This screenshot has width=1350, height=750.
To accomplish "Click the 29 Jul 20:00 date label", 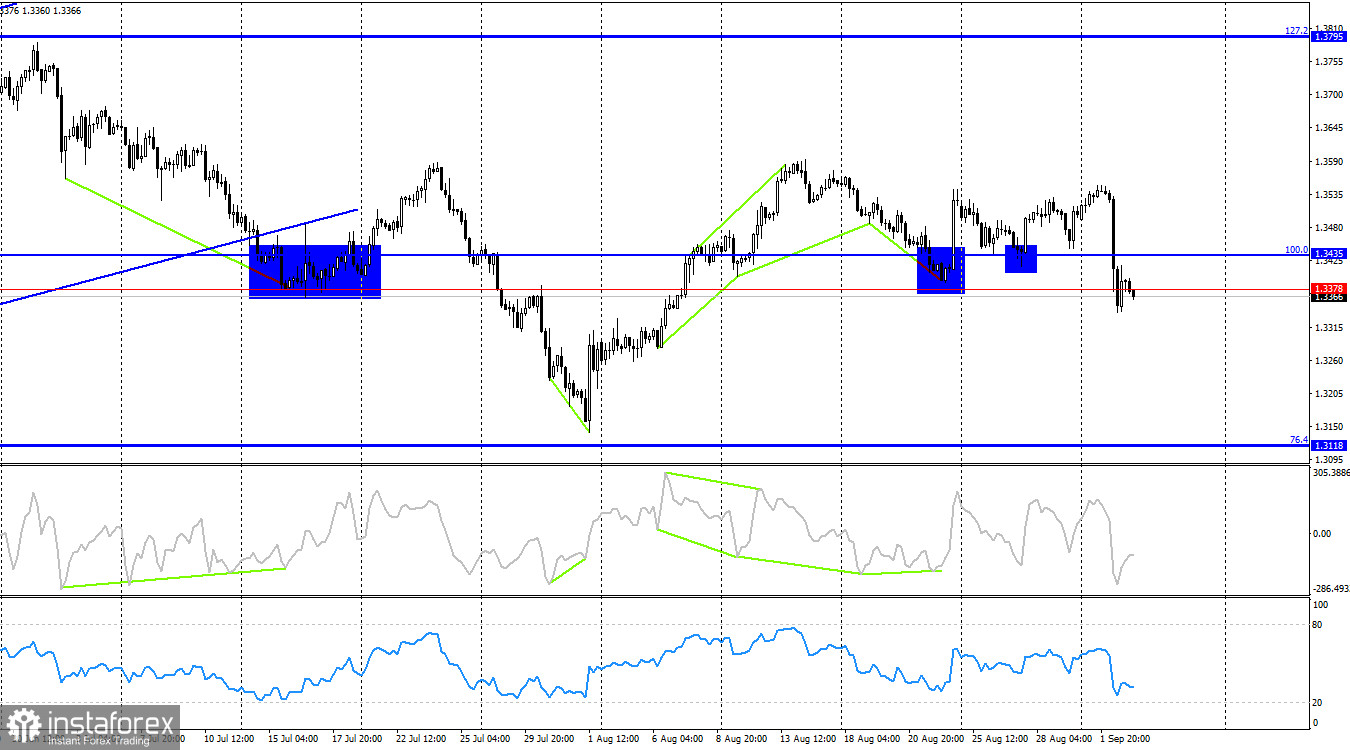I will (x=547, y=739).
